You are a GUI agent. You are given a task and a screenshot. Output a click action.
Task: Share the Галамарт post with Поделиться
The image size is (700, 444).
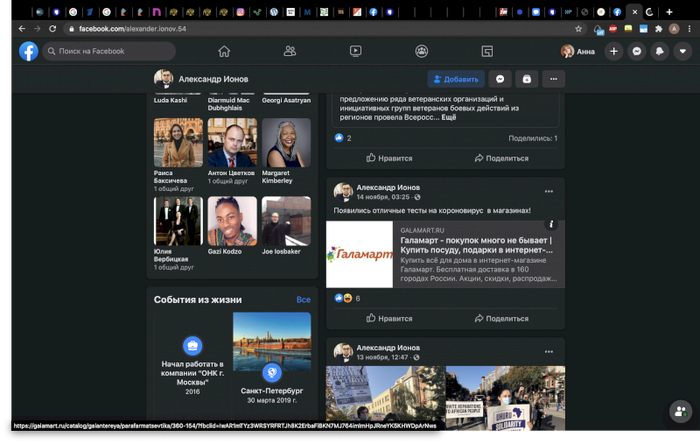[x=502, y=318]
